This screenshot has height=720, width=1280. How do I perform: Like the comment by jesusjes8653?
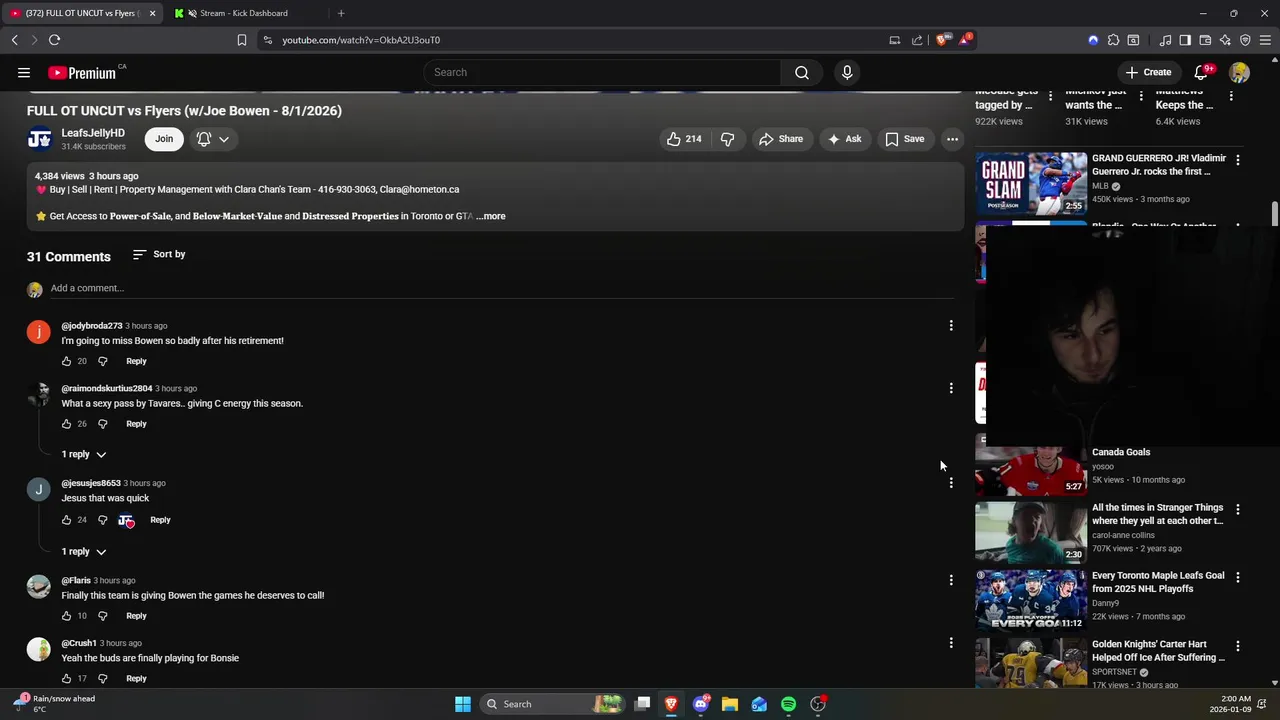(x=67, y=520)
